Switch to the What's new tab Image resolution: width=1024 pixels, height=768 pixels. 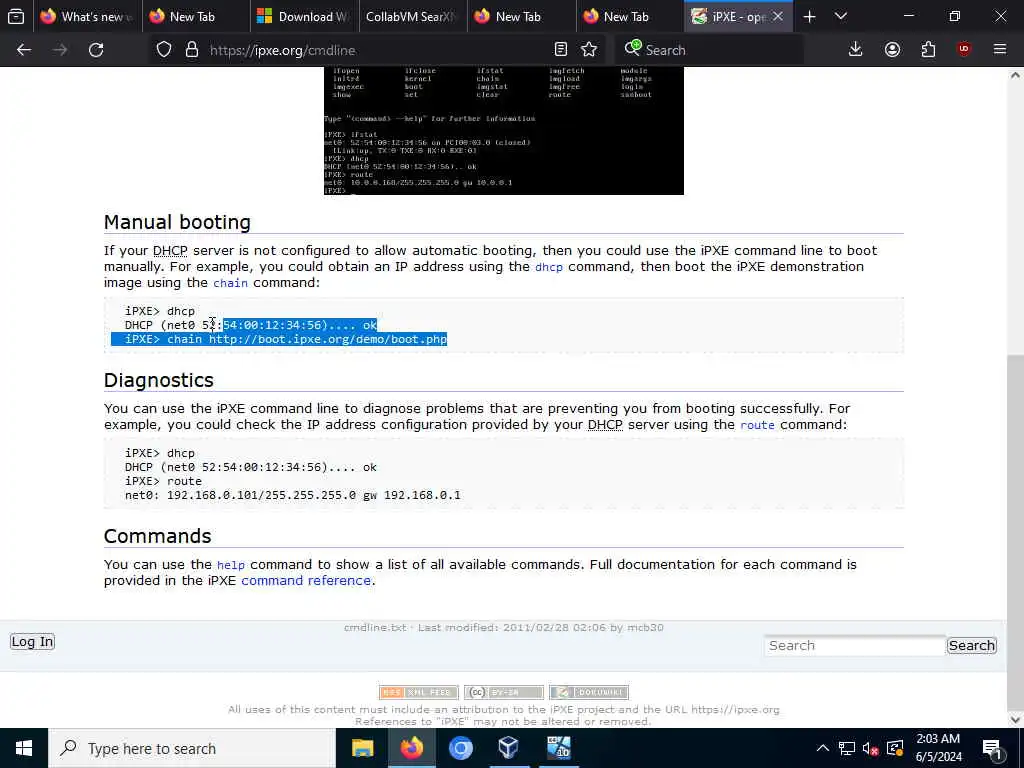click(x=88, y=16)
